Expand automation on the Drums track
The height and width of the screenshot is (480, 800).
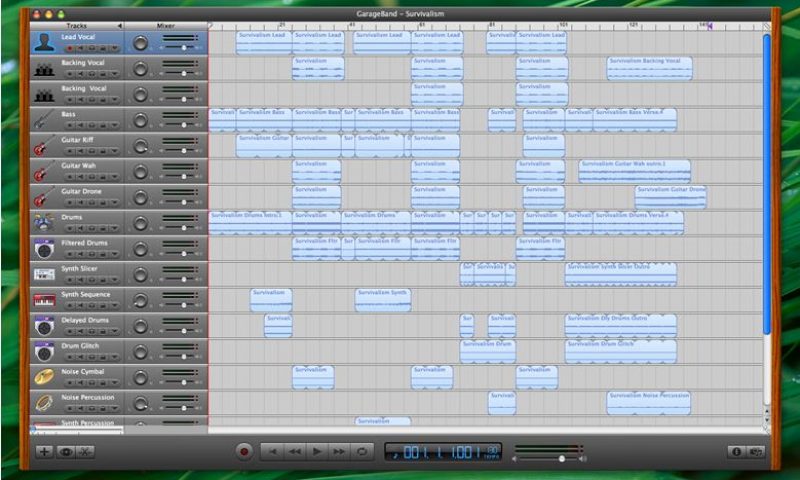pos(114,229)
